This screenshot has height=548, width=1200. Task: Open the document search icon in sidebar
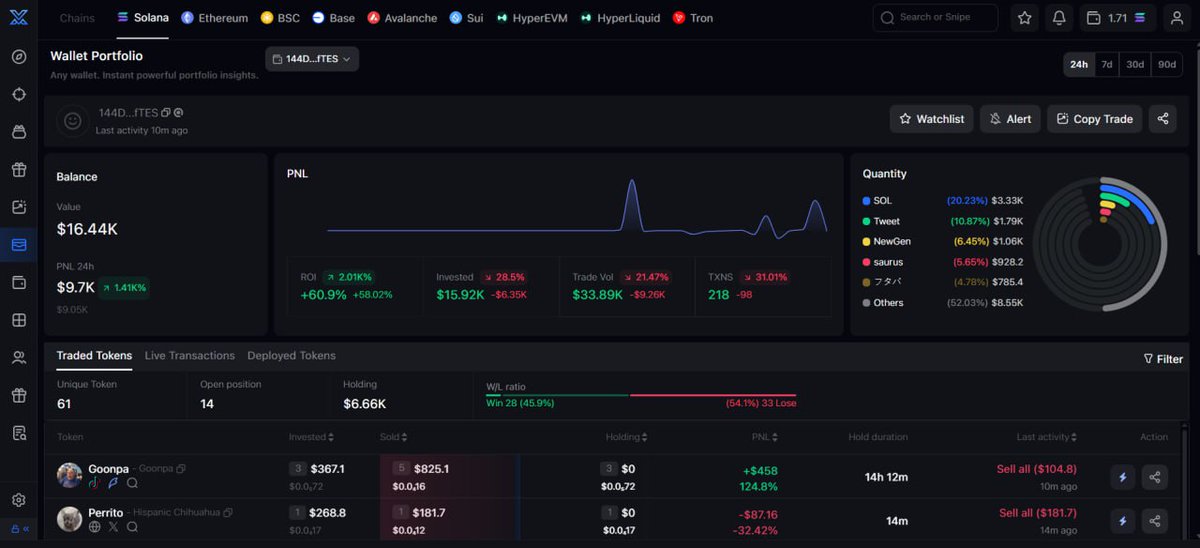pyautogui.click(x=19, y=433)
